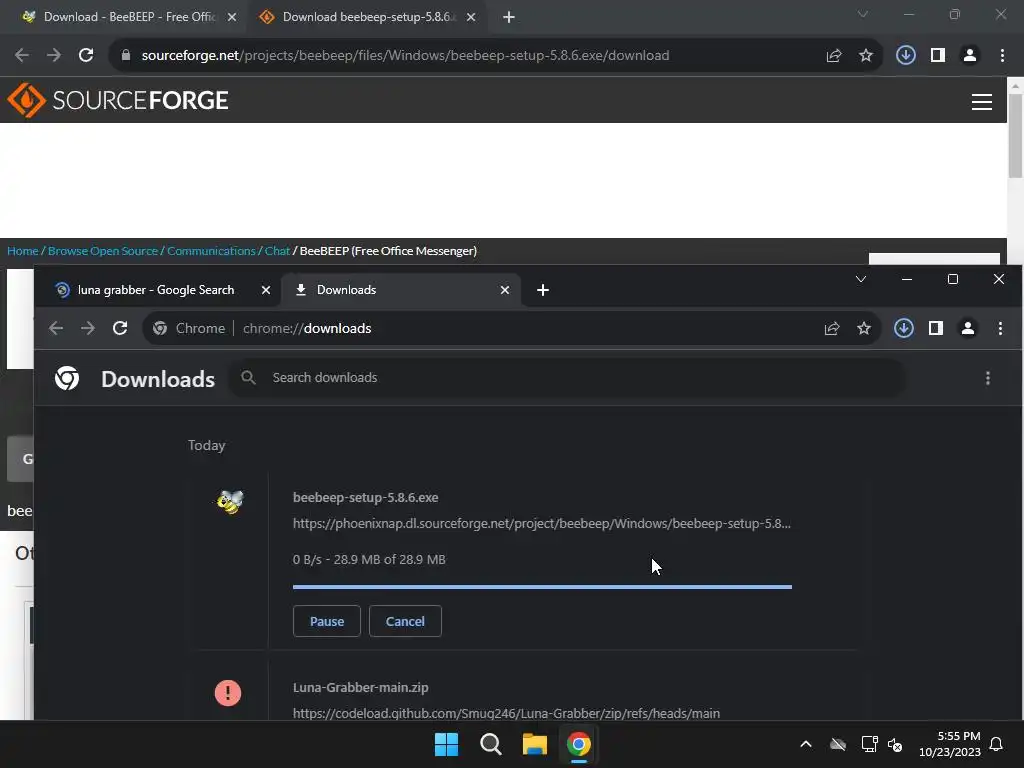Open the tab search chevron in the Downloads window
This screenshot has height=768, width=1024.
861,280
